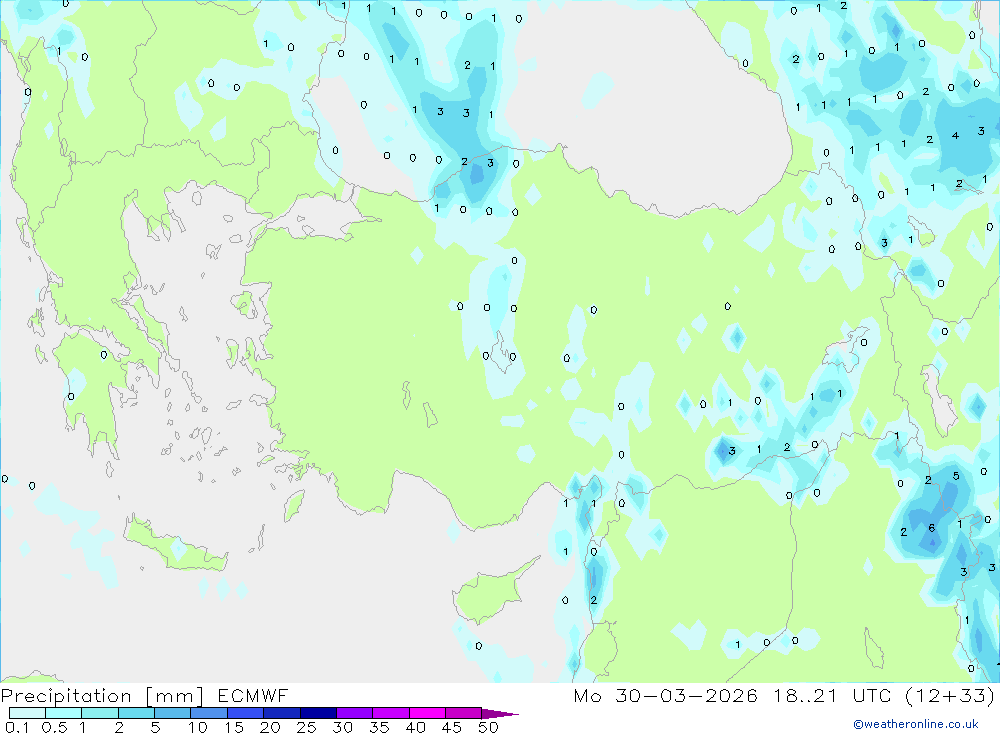Pick the 10–15 mm legend color swatch
Image resolution: width=1000 pixels, height=733 pixels.
[x=209, y=713]
